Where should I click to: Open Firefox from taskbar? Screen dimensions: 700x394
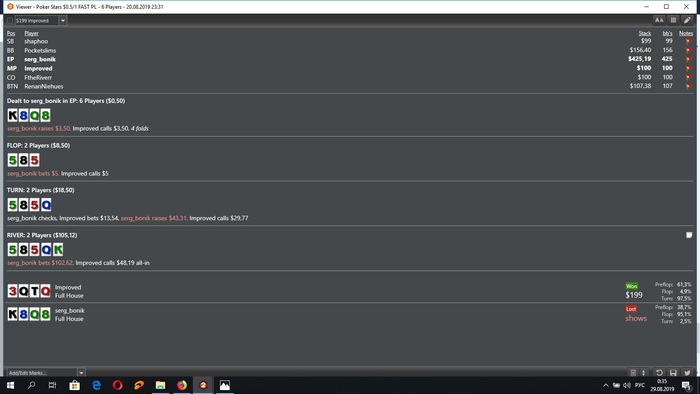pos(182,385)
